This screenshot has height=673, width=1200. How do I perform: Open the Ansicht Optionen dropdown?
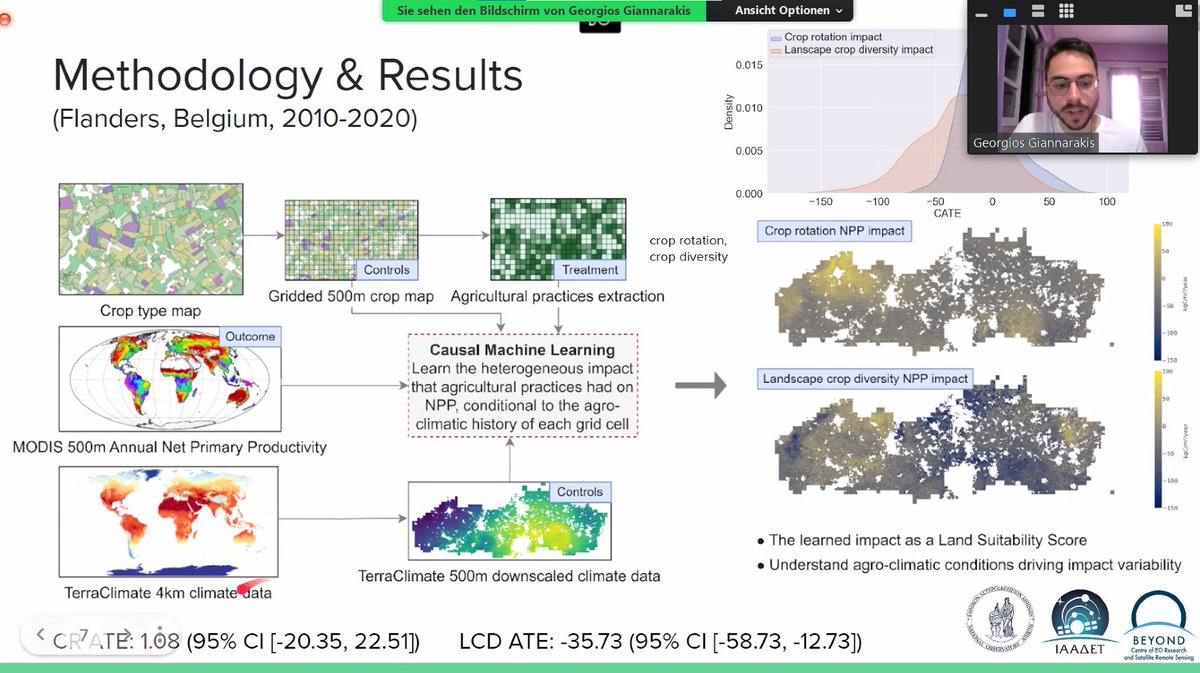788,10
